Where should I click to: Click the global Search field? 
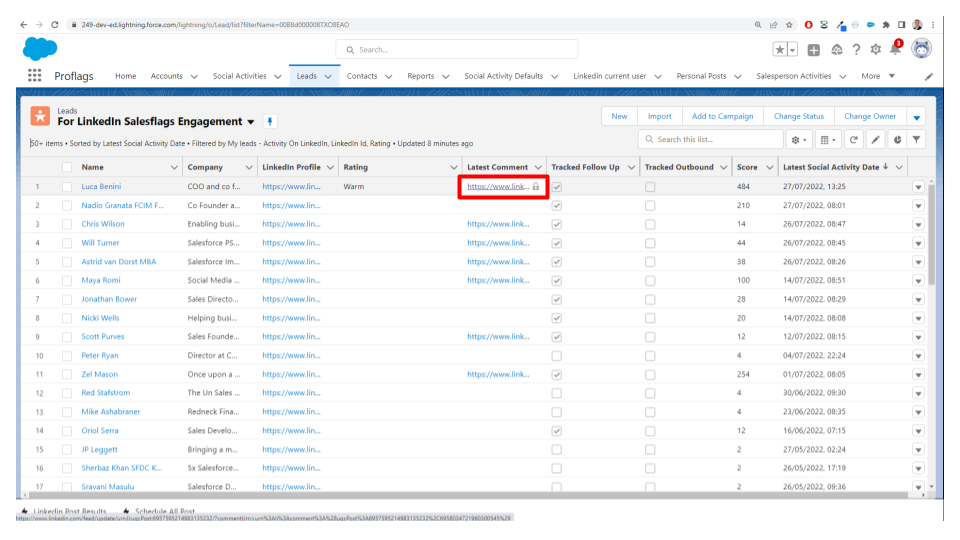click(x=457, y=50)
